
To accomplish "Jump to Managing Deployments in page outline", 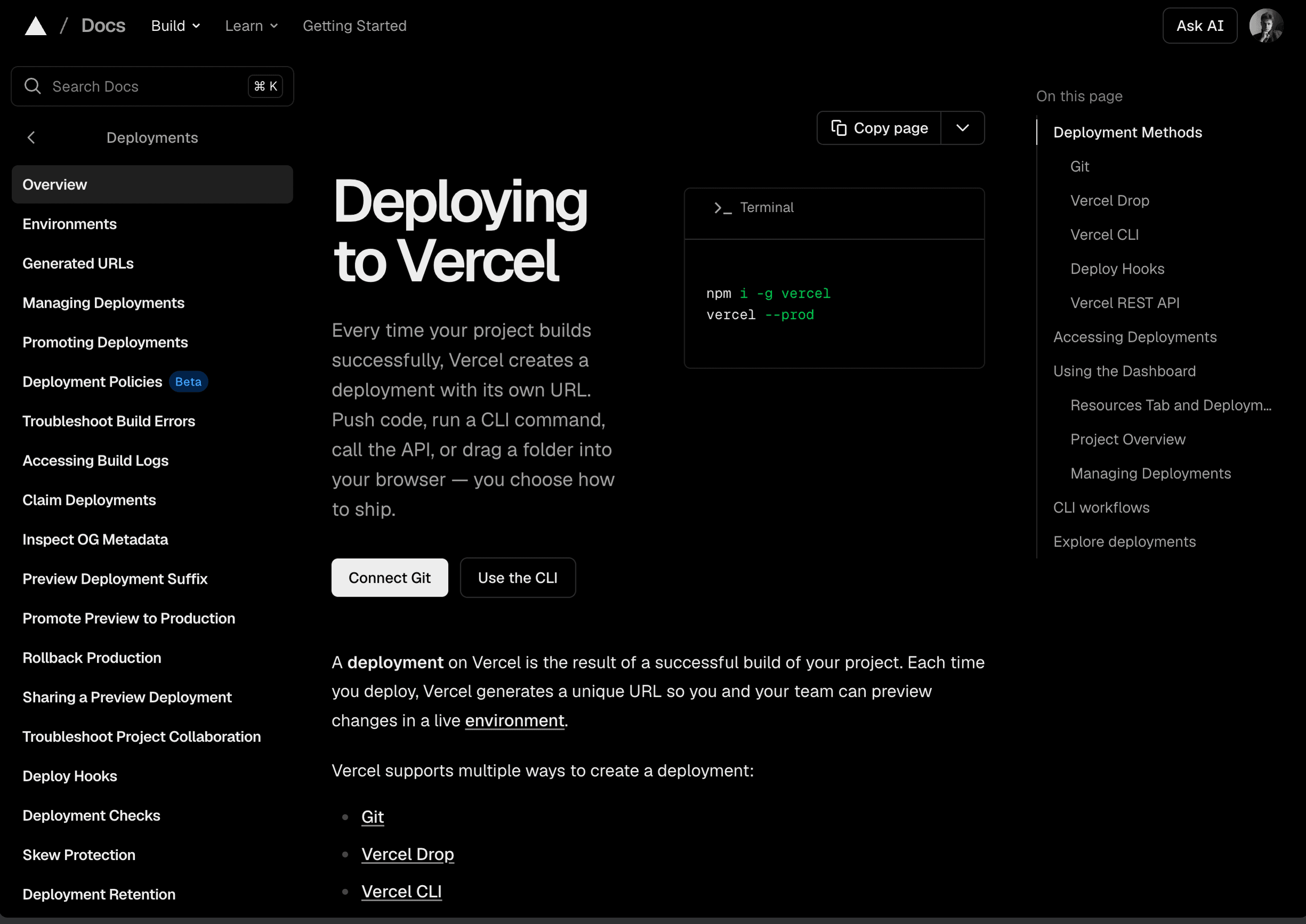I will pyautogui.click(x=1150, y=474).
